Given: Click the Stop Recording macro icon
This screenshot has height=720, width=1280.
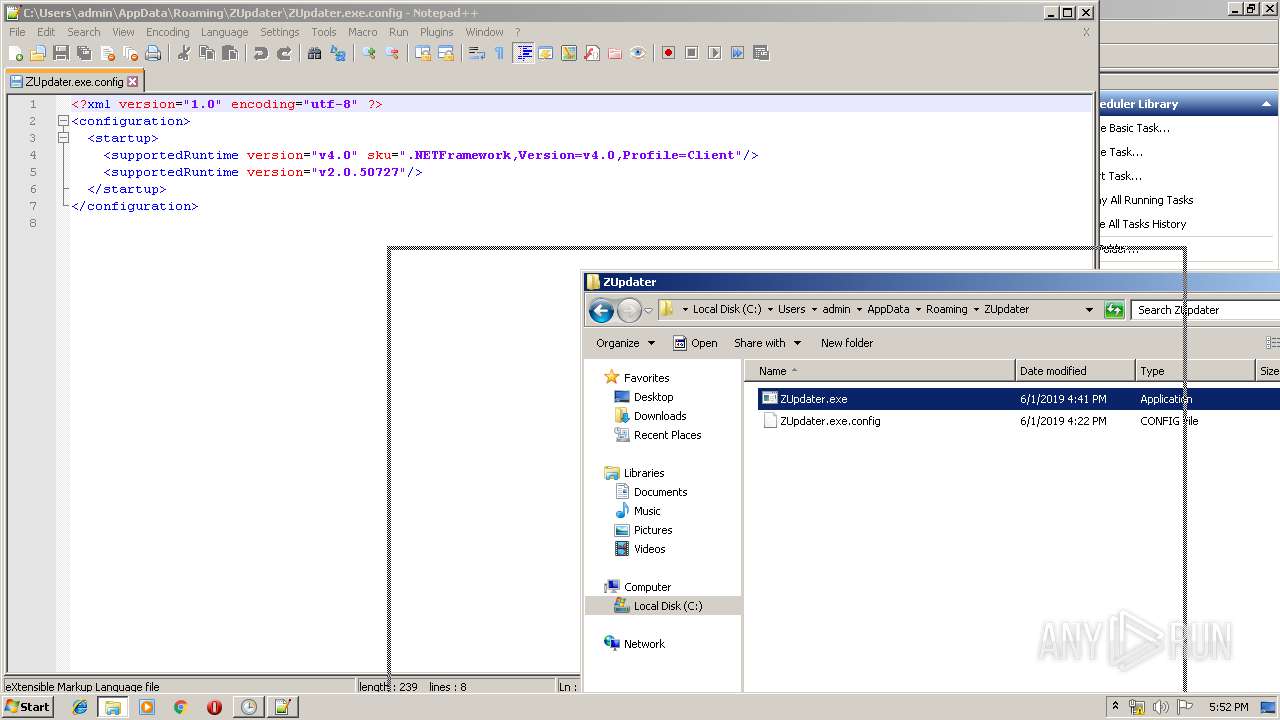Looking at the screenshot, I should 691,53.
